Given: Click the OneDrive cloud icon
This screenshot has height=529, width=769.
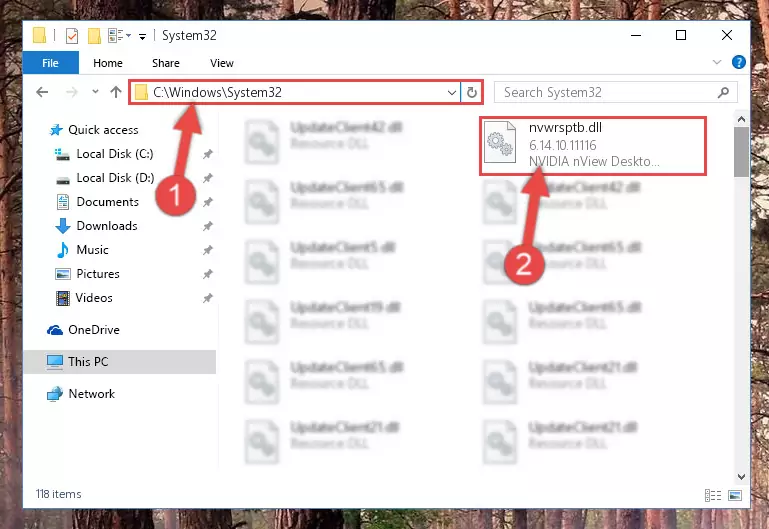Looking at the screenshot, I should 54,330.
